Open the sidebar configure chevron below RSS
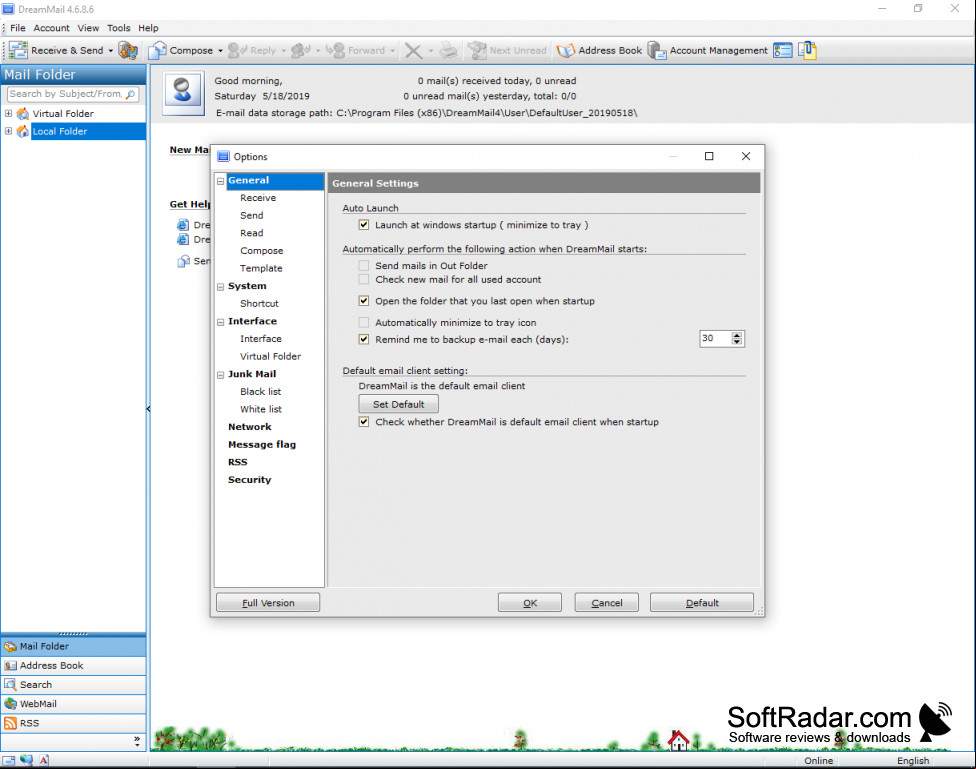The height and width of the screenshot is (769, 976). click(x=137, y=741)
